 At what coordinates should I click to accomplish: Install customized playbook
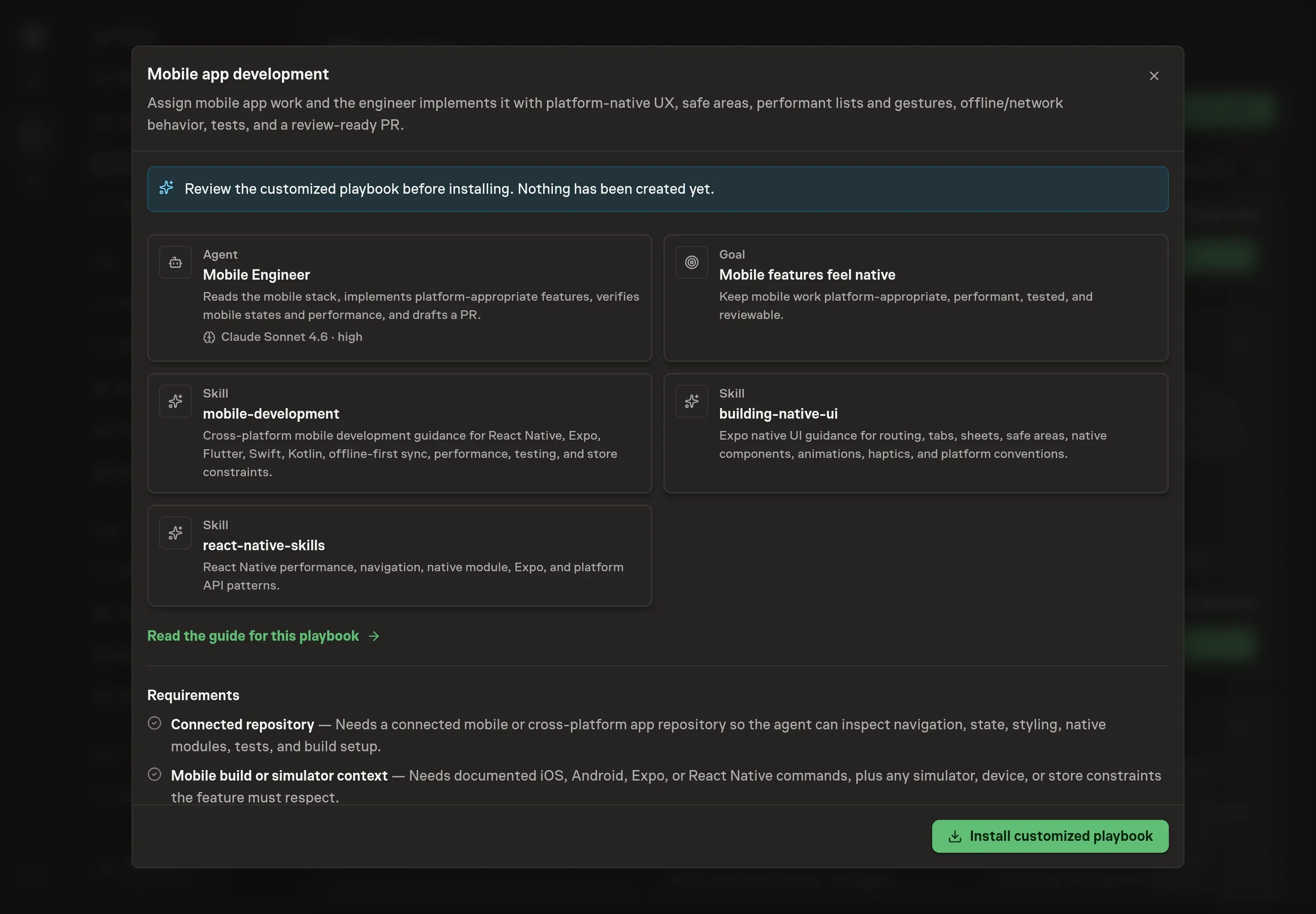(1050, 836)
